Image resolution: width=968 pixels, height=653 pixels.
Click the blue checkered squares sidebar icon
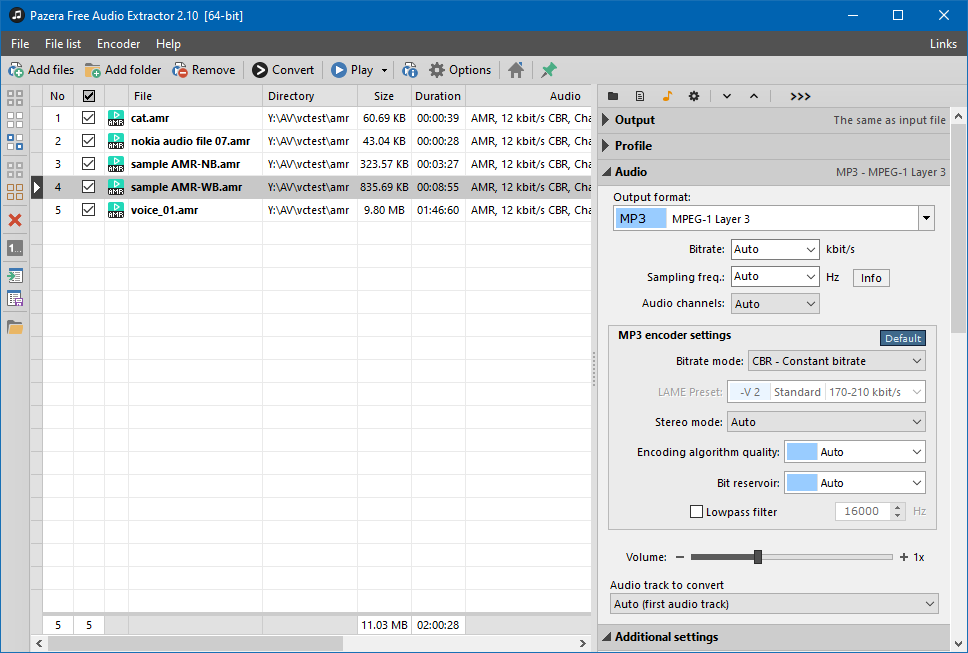tap(15, 142)
